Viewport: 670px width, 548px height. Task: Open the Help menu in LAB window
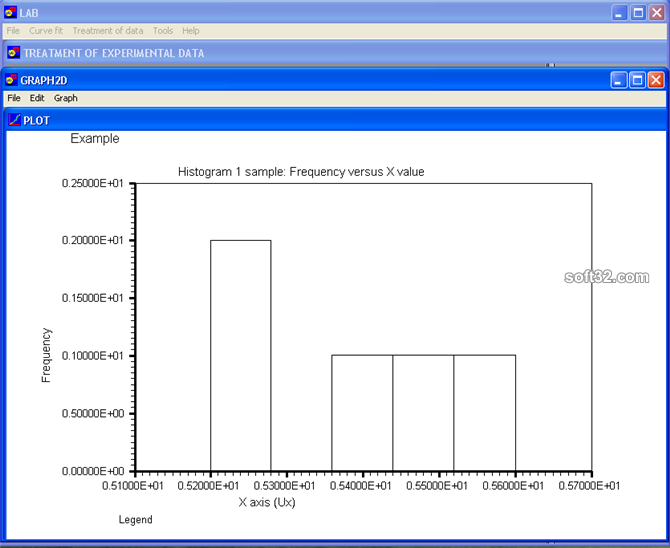click(x=191, y=31)
